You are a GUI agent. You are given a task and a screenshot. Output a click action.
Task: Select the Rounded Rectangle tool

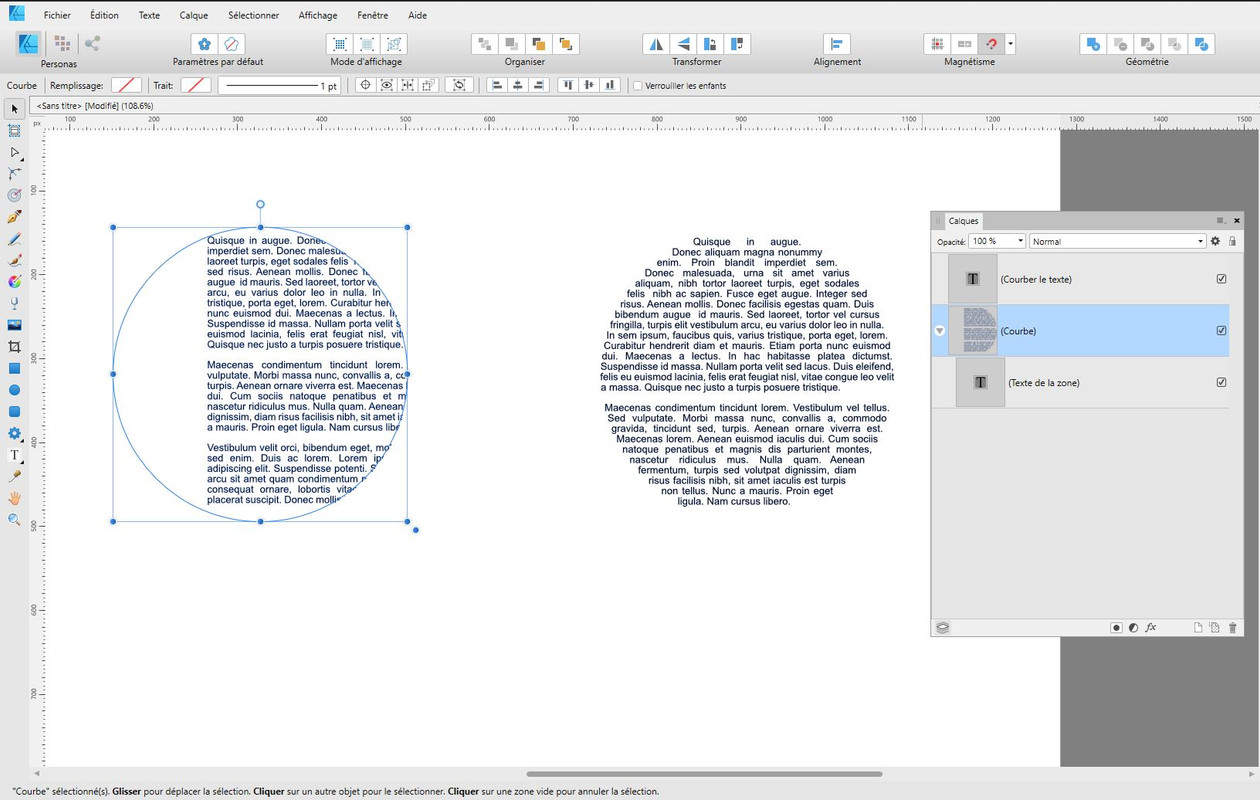coord(14,411)
